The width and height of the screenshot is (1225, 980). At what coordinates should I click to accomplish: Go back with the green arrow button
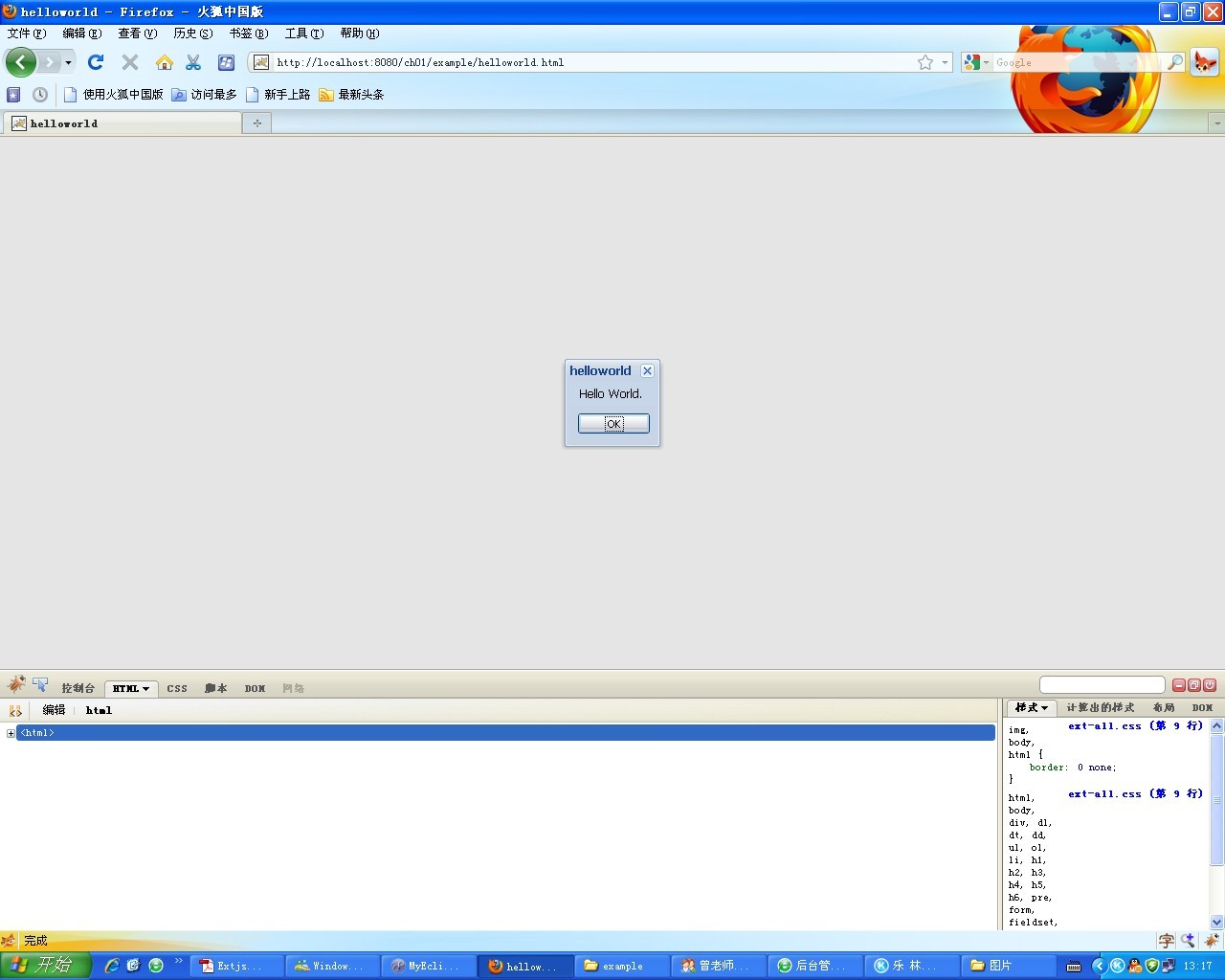21,62
